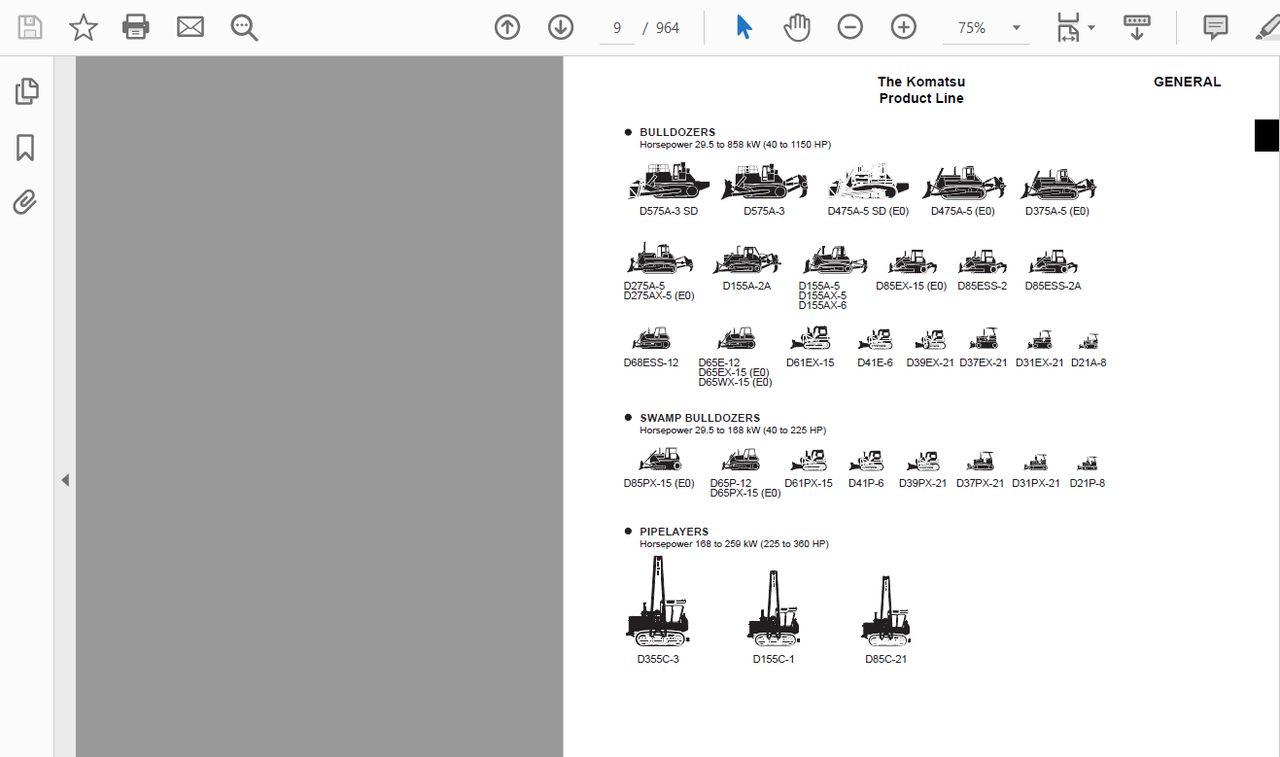Click the D39EX-21 model label

click(930, 363)
